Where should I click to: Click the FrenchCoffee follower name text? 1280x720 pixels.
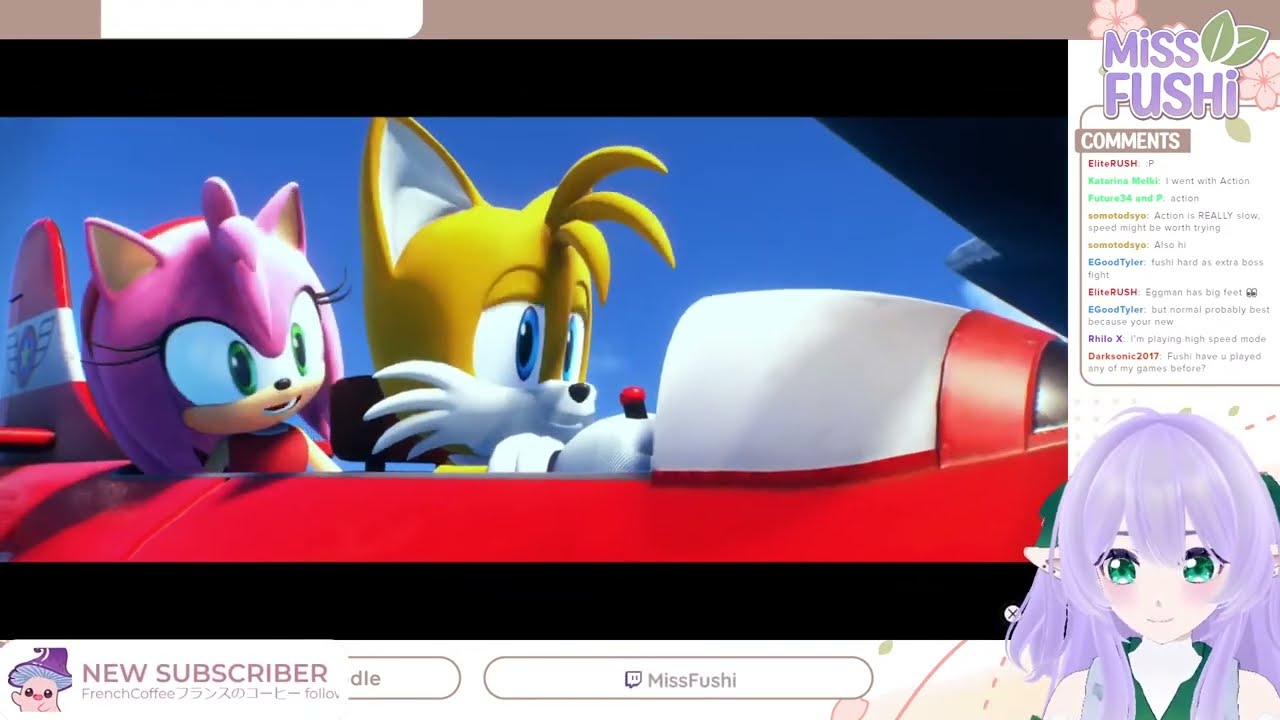click(x=210, y=694)
